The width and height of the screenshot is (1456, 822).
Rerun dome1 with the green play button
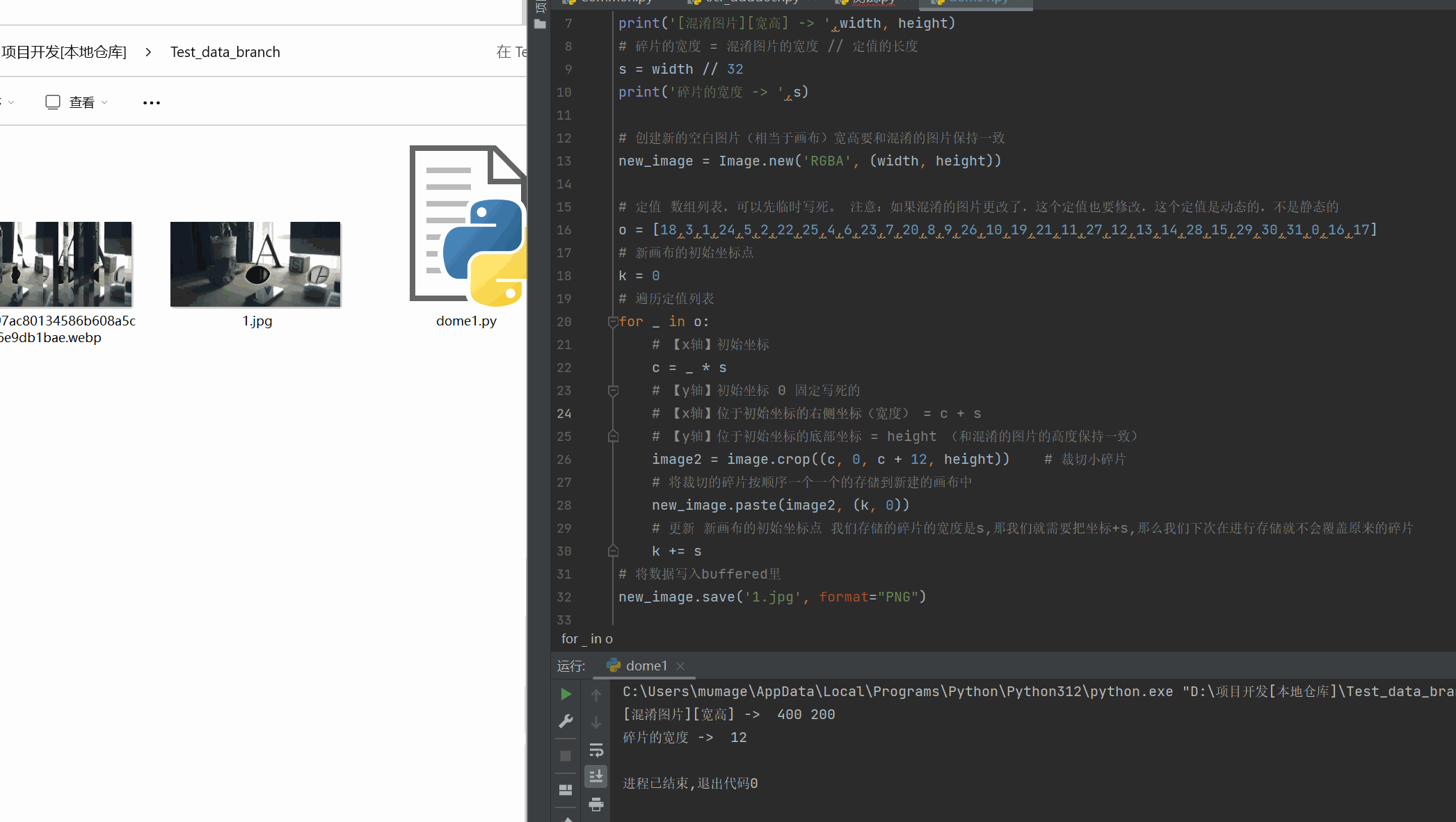pyautogui.click(x=566, y=694)
